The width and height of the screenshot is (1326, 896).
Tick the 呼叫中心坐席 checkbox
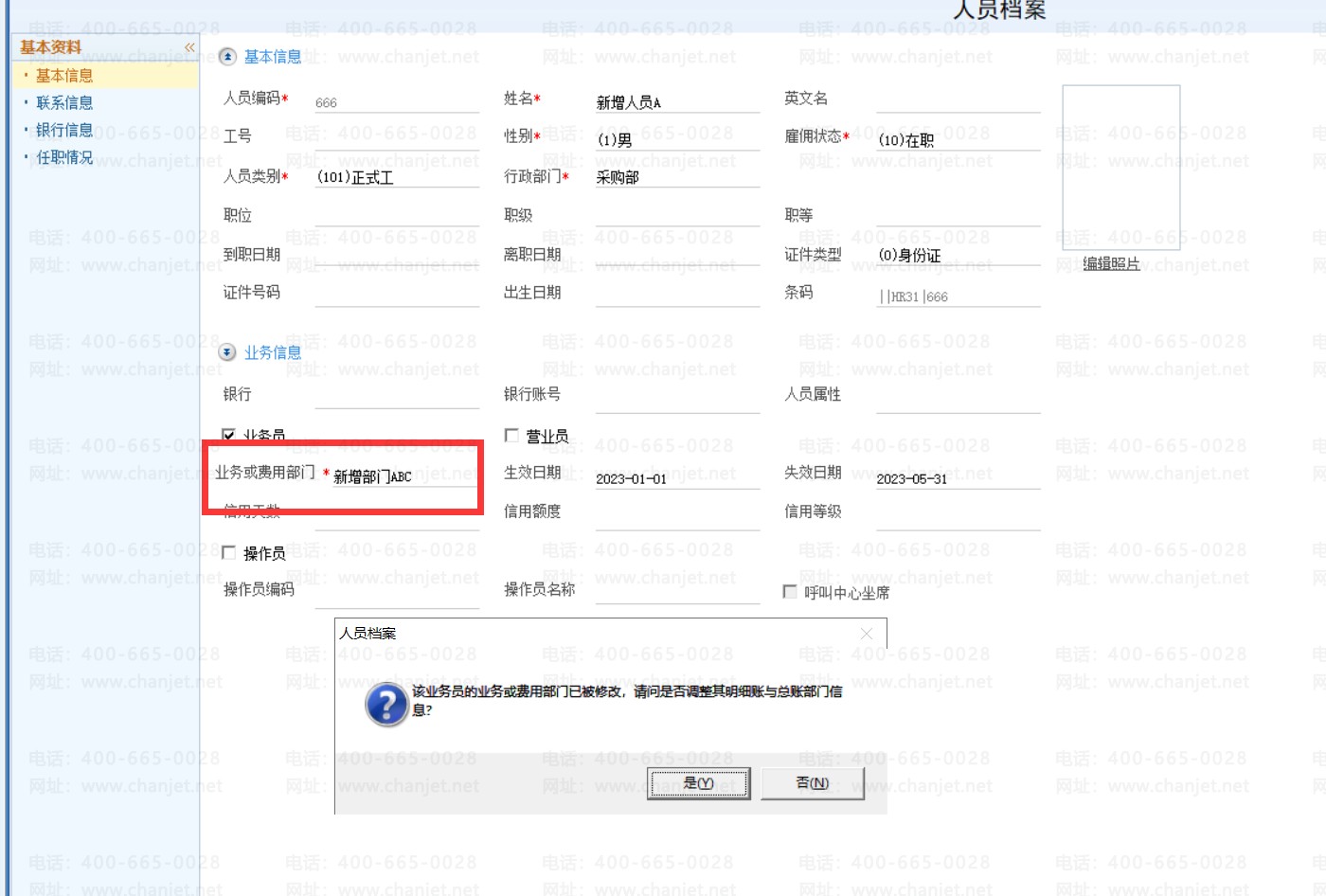click(790, 591)
